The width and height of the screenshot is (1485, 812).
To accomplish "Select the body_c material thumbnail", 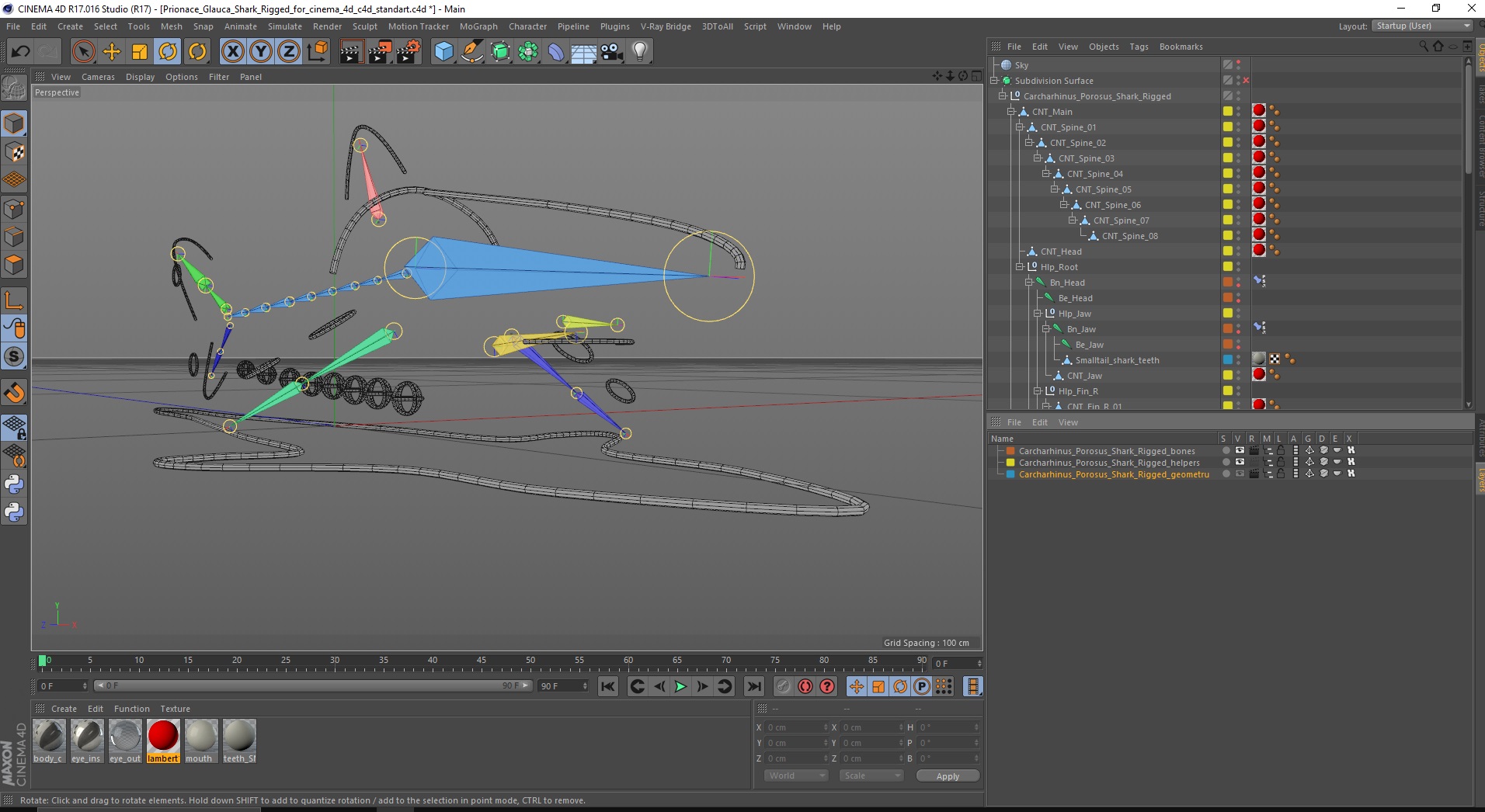I will pyautogui.click(x=49, y=741).
